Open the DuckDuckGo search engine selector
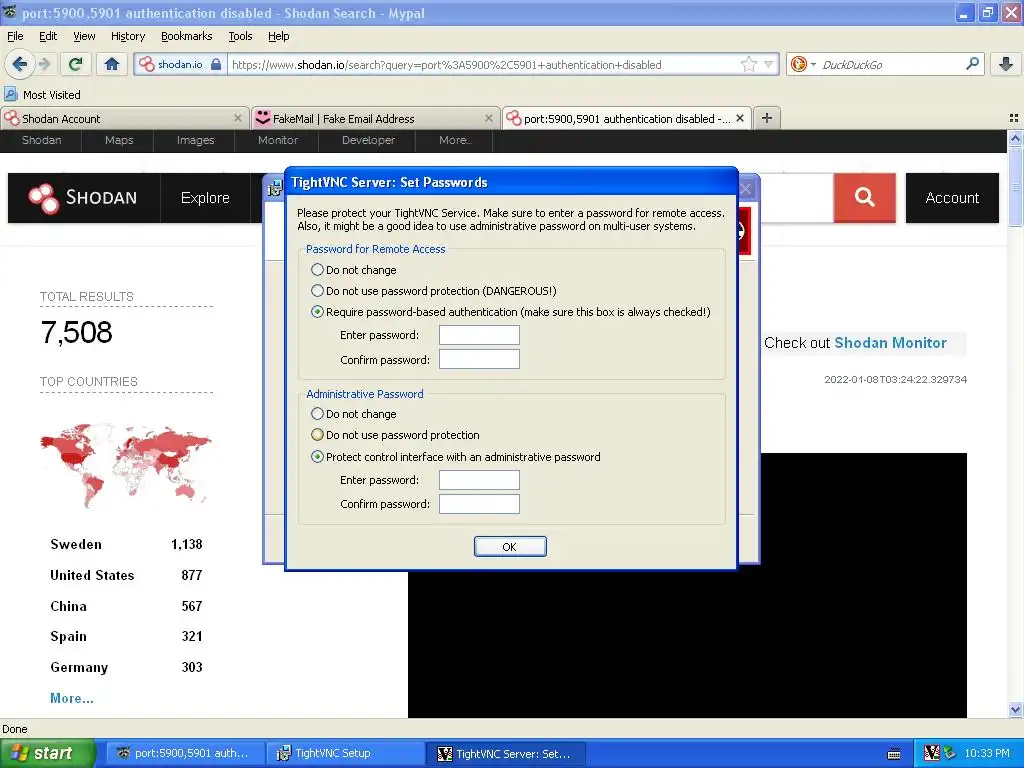 pos(802,64)
